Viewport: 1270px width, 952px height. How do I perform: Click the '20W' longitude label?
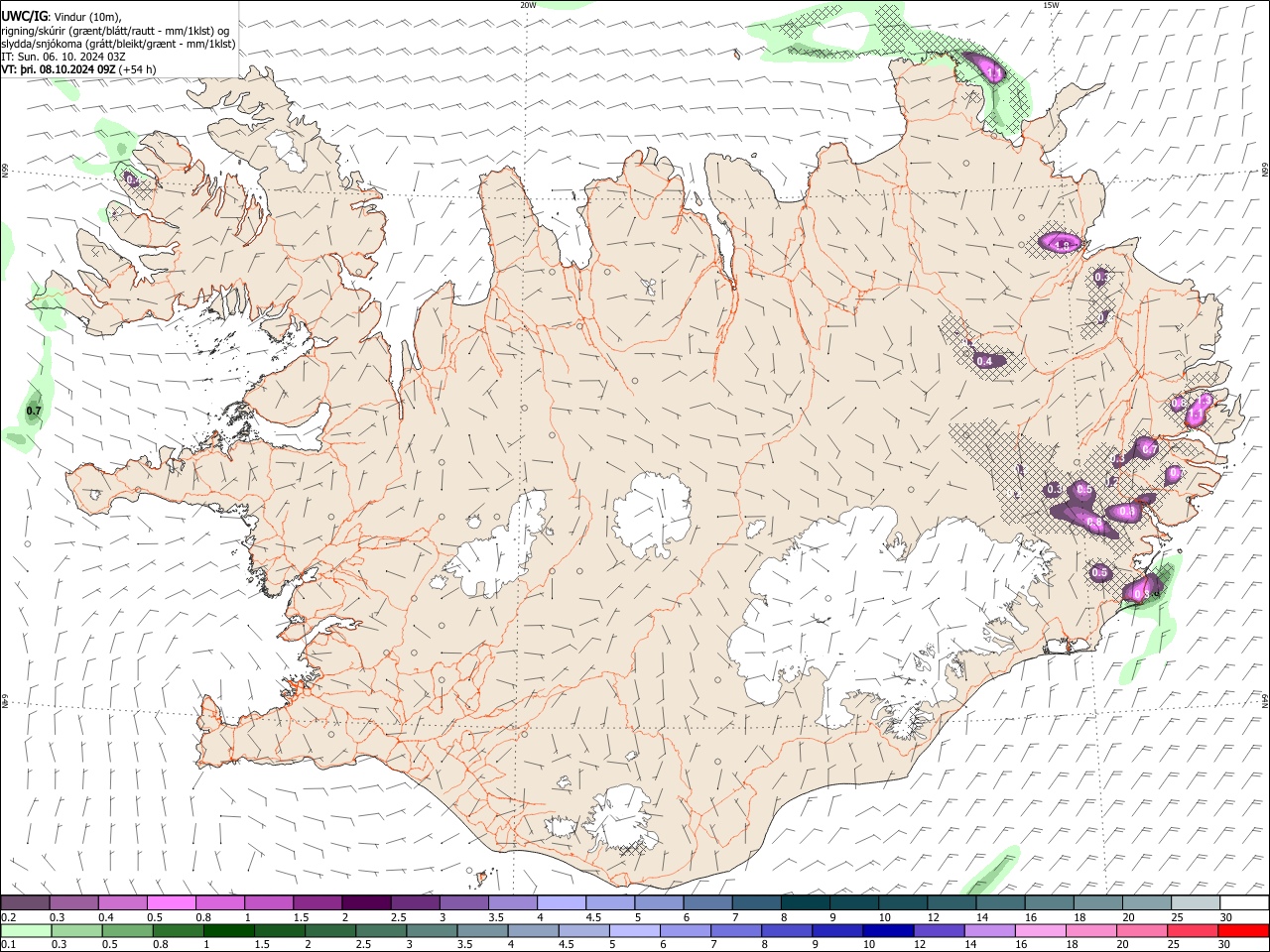coord(528,5)
